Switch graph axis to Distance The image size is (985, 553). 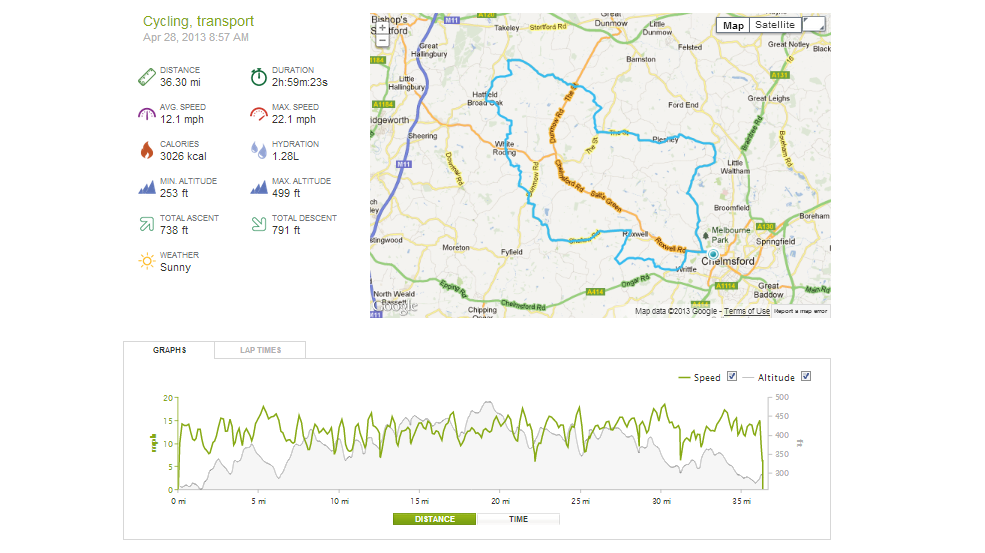pyautogui.click(x=435, y=519)
